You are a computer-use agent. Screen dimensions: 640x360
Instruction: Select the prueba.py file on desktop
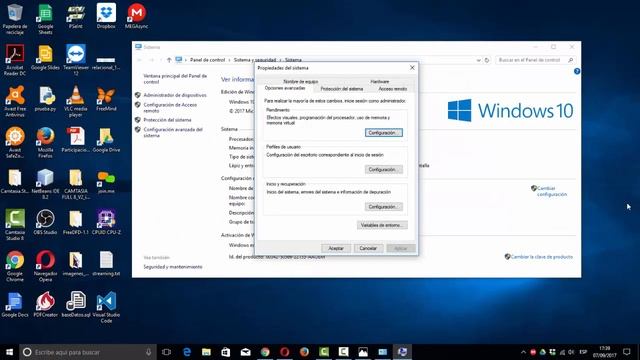coord(45,98)
